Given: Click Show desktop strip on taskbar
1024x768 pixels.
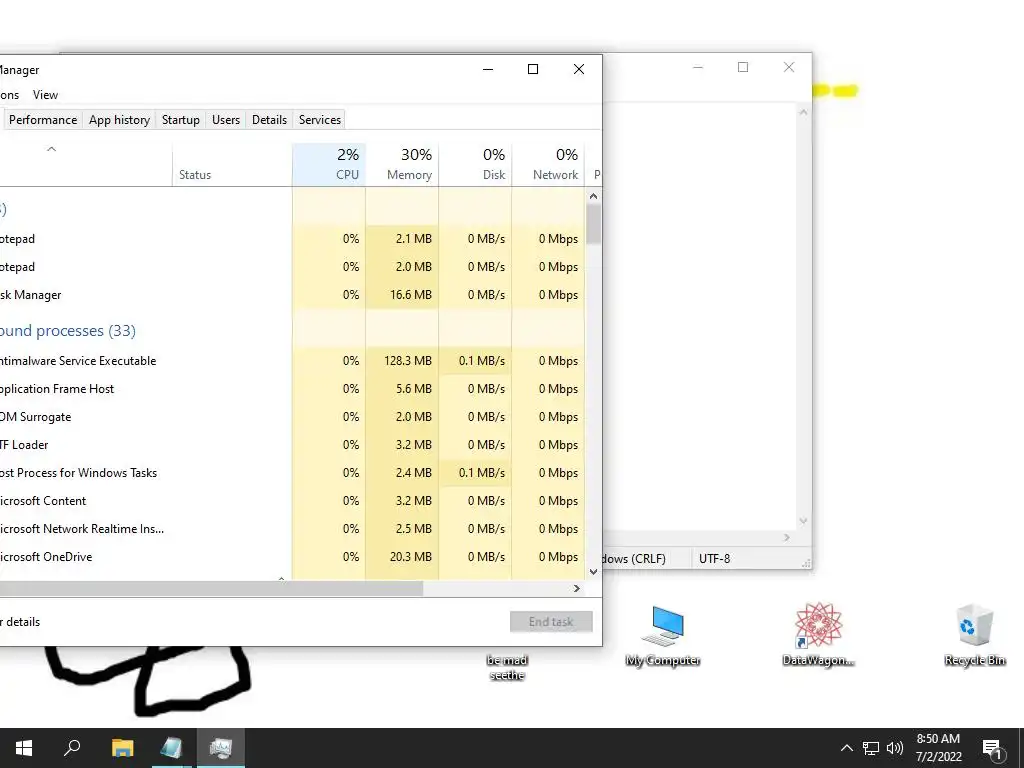Looking at the screenshot, I should 1021,748.
